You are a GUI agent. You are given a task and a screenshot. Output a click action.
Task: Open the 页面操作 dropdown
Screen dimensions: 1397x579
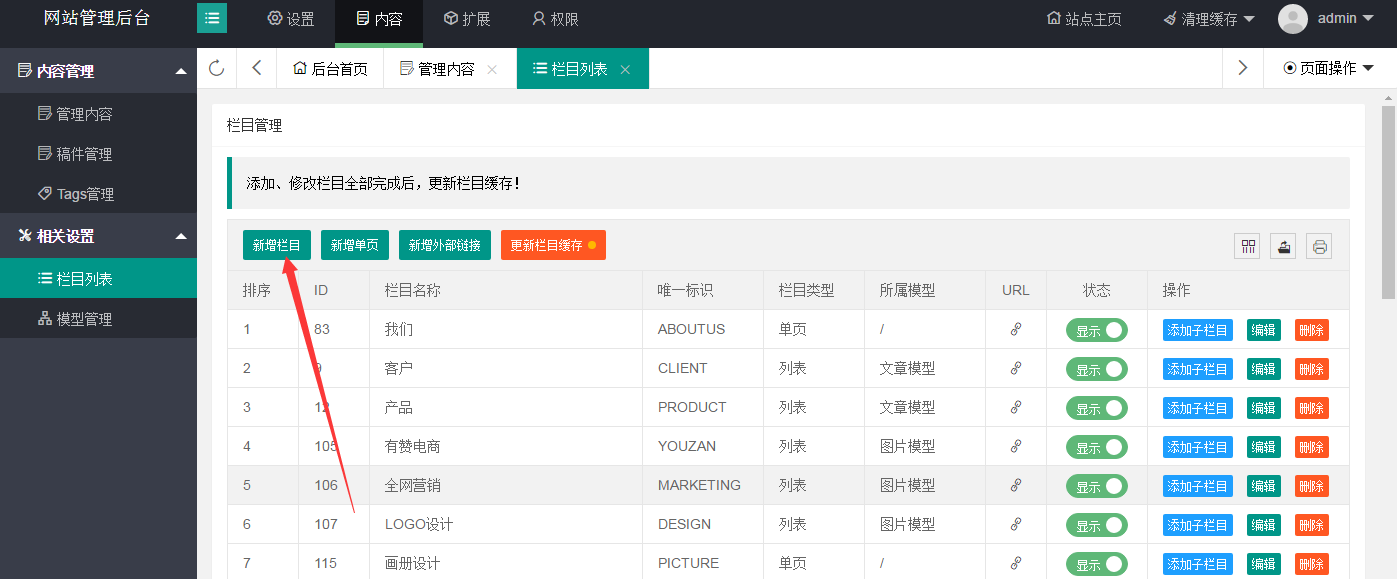click(1328, 68)
